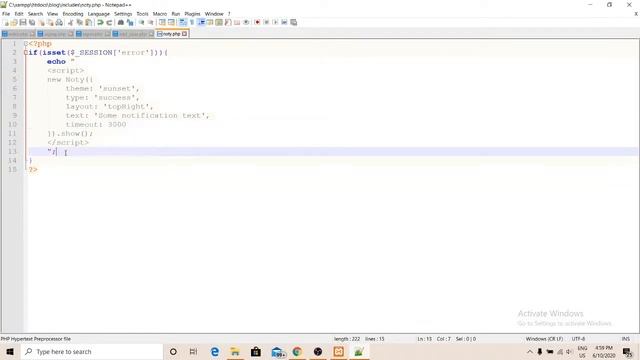Viewport: 640px width, 360px height.
Task: Collapse the fold marker on line 1
Action: 26,44
